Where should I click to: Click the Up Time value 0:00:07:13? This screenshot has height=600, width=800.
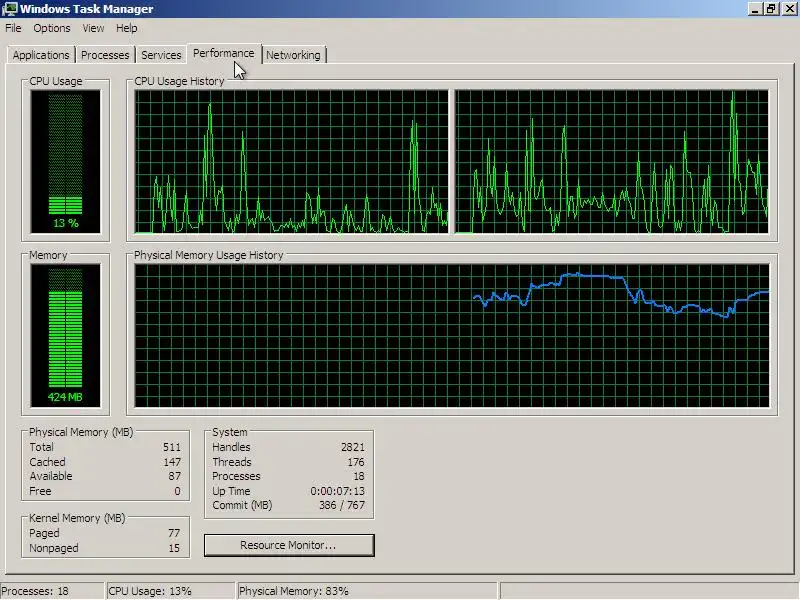pos(337,491)
